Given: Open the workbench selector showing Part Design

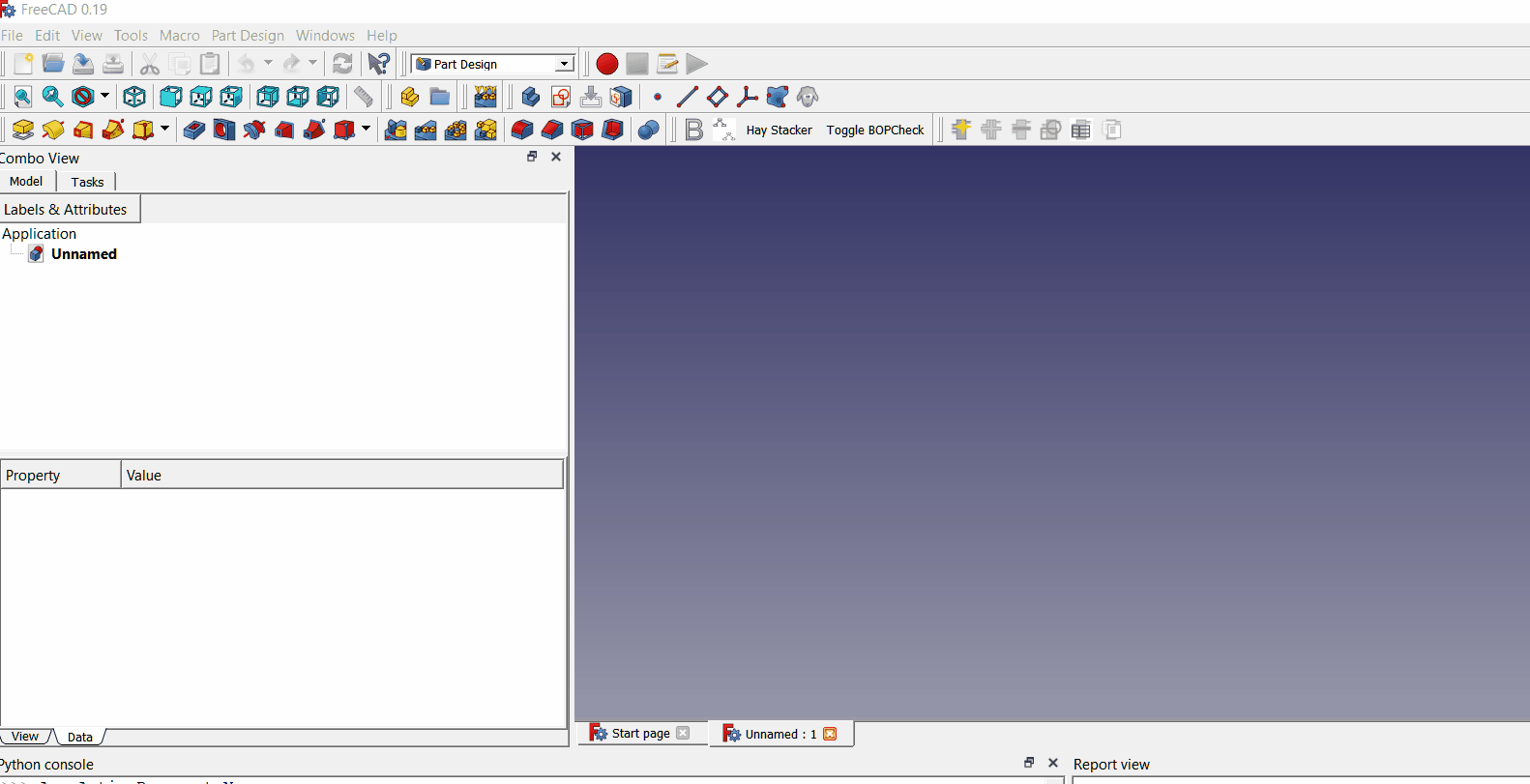Looking at the screenshot, I should click(493, 64).
